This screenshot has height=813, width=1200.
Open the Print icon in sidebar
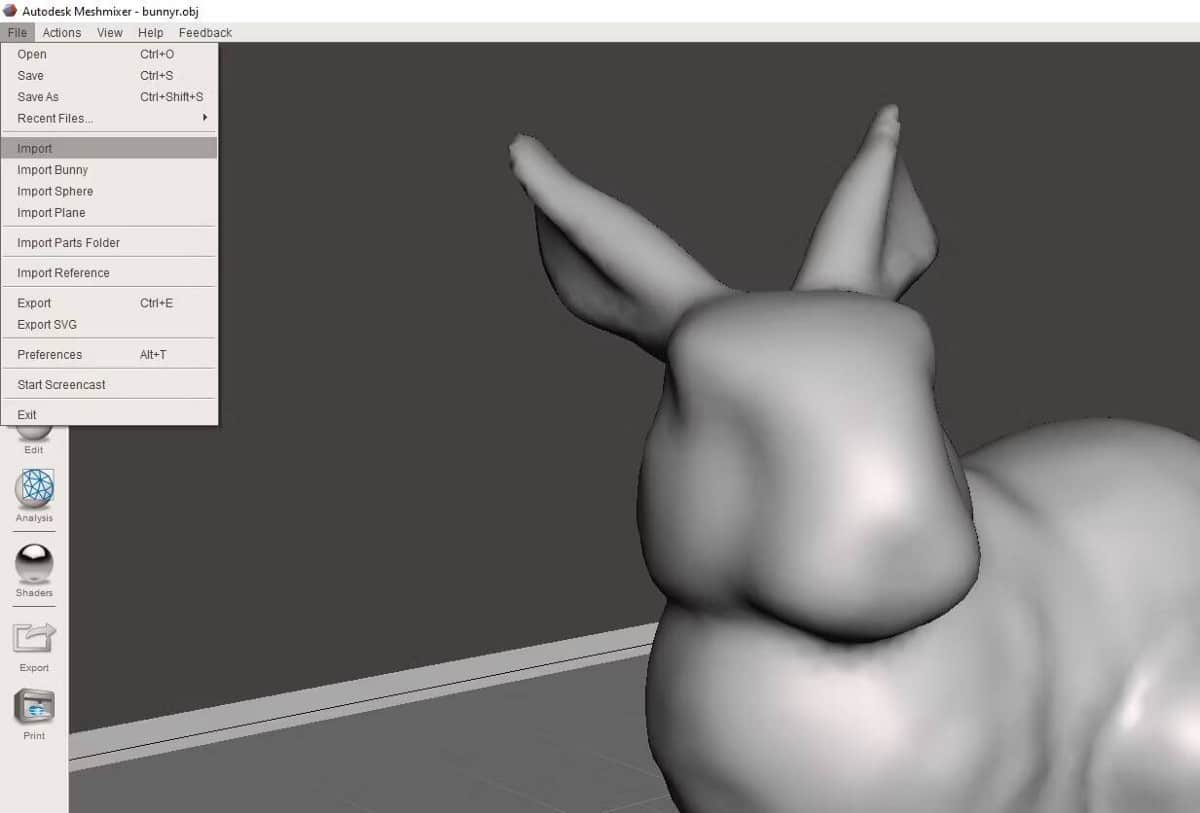34,707
